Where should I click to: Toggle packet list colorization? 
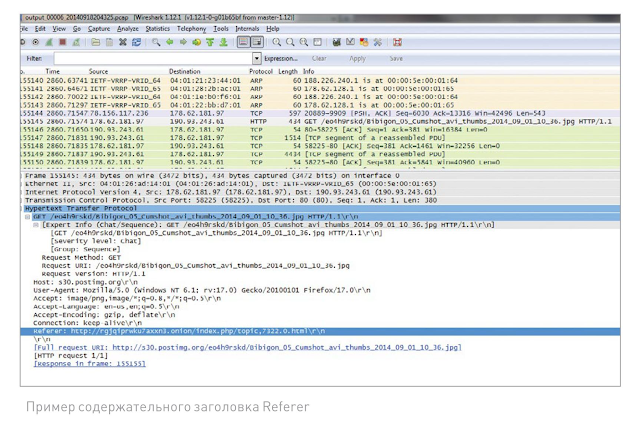pyautogui.click(x=243, y=42)
